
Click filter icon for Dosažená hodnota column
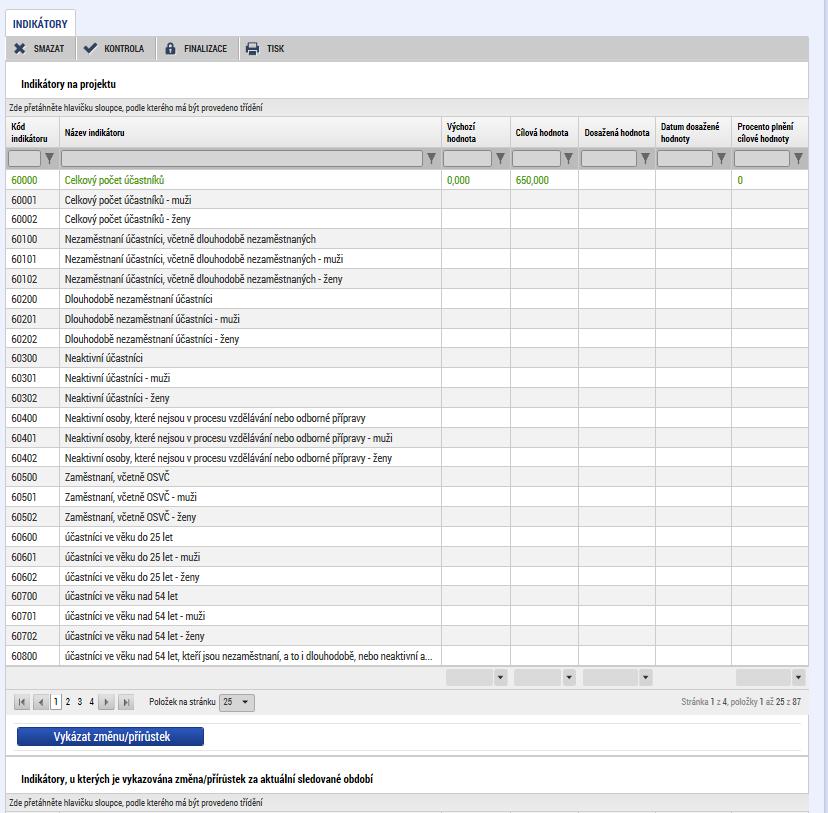pyautogui.click(x=645, y=158)
